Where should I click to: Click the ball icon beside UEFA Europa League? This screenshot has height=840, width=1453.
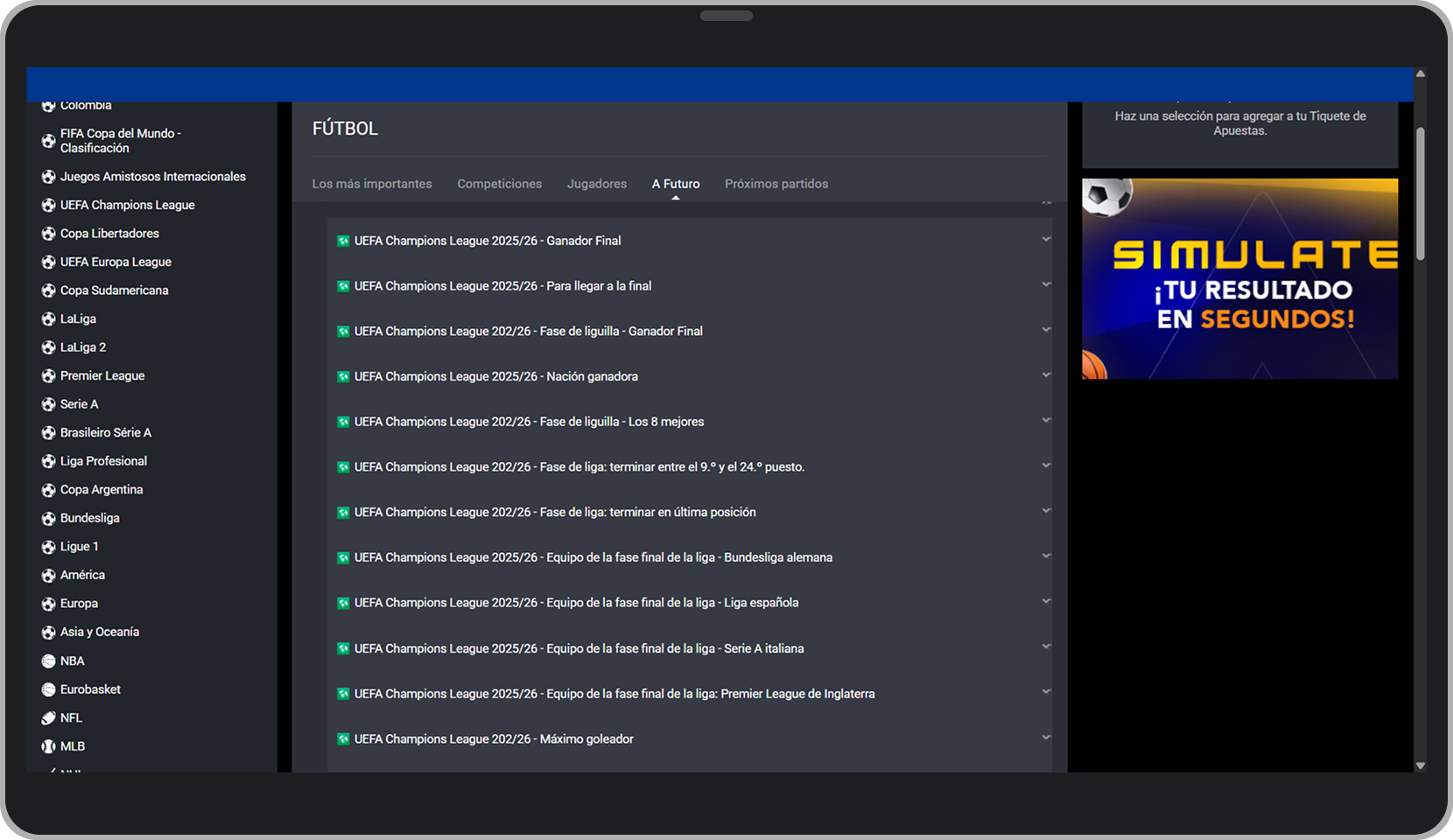(48, 262)
